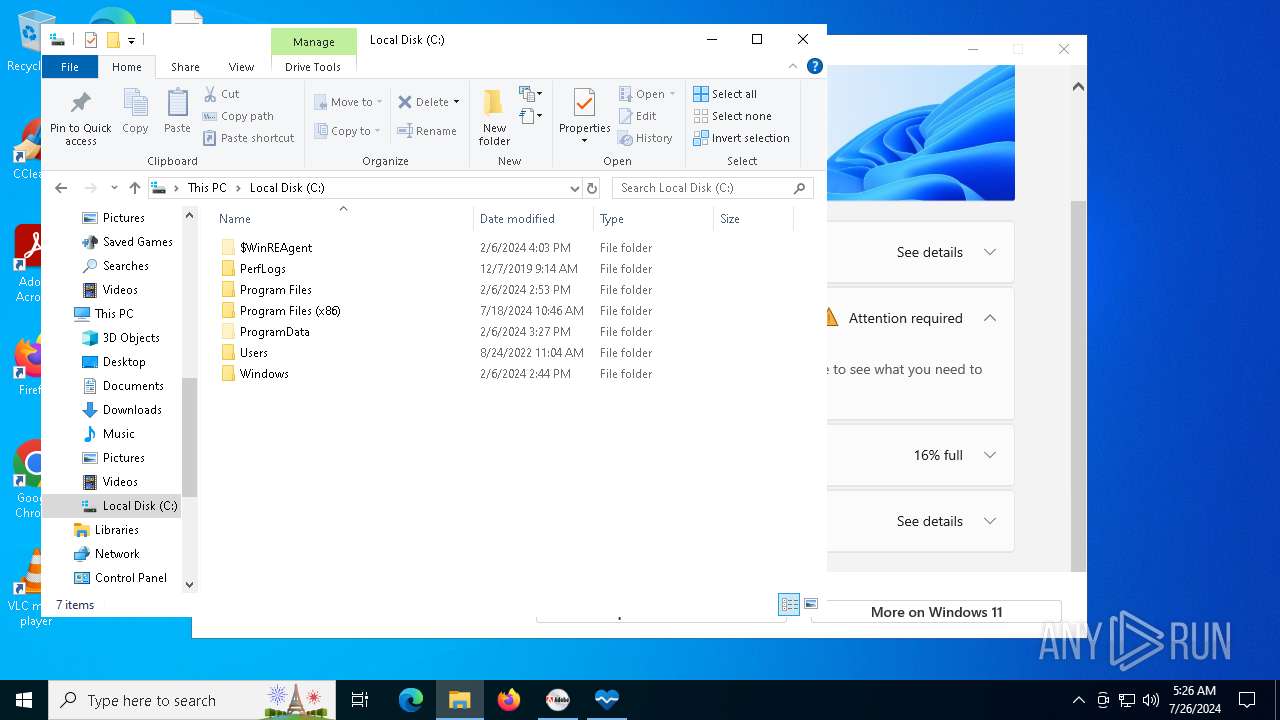Image resolution: width=1280 pixels, height=720 pixels.
Task: Open the History command
Action: point(645,138)
